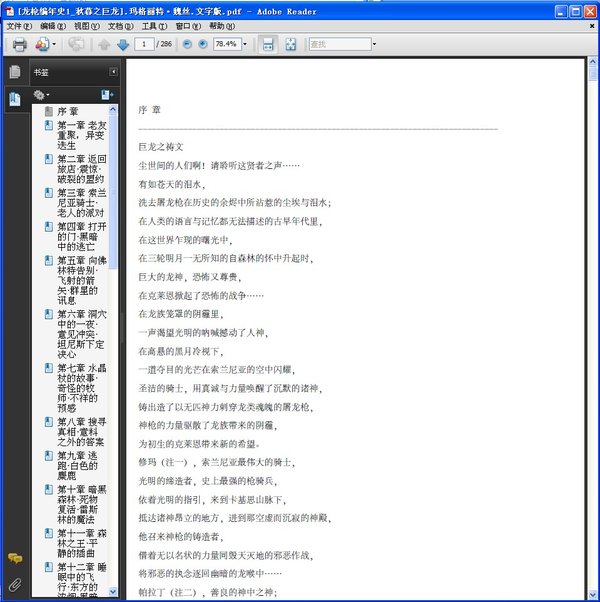This screenshot has height=602, width=600.
Task: Click bookmark icon beside 第一章
Action: point(49,126)
